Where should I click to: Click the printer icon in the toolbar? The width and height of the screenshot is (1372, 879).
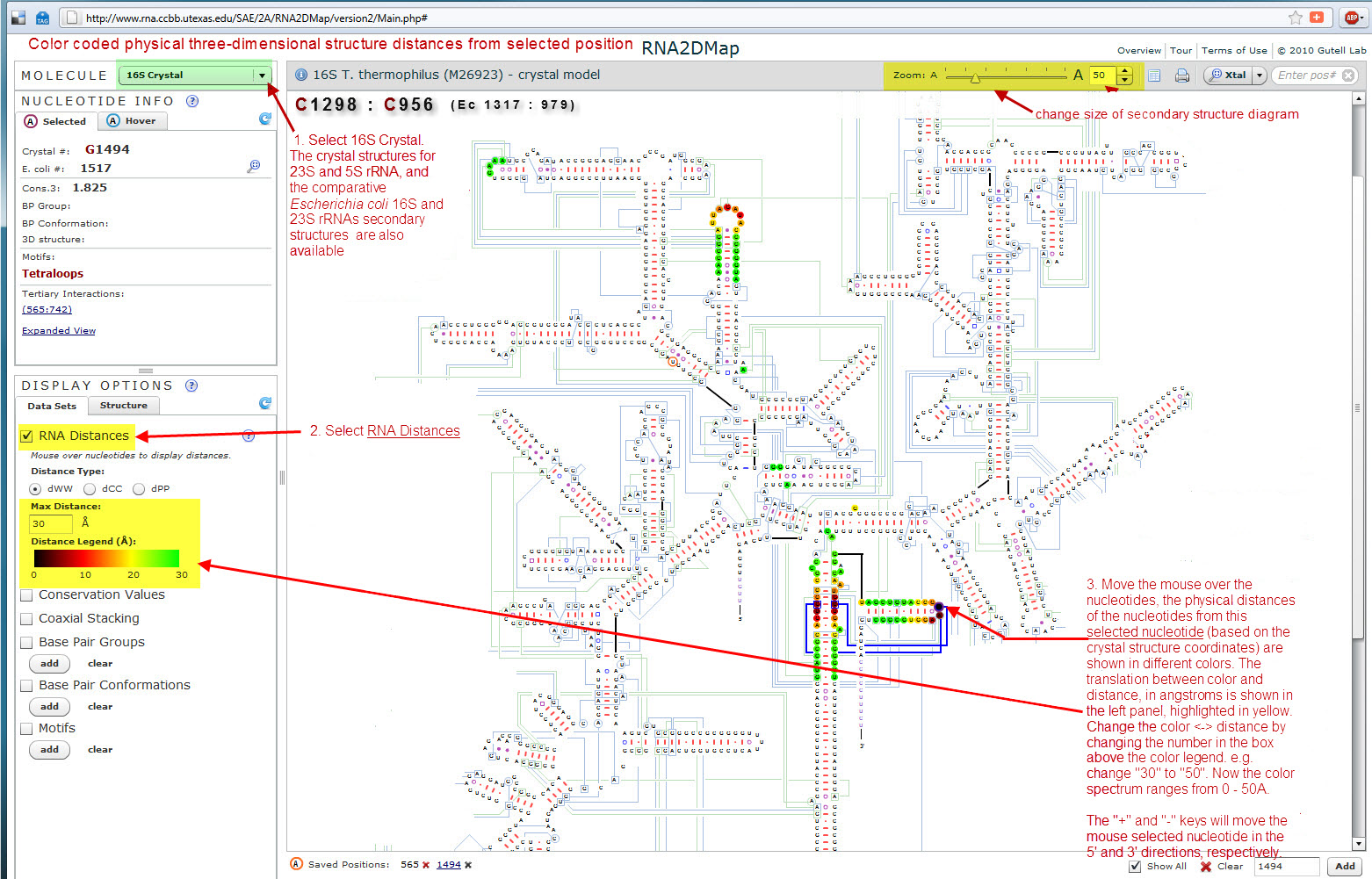point(1182,76)
